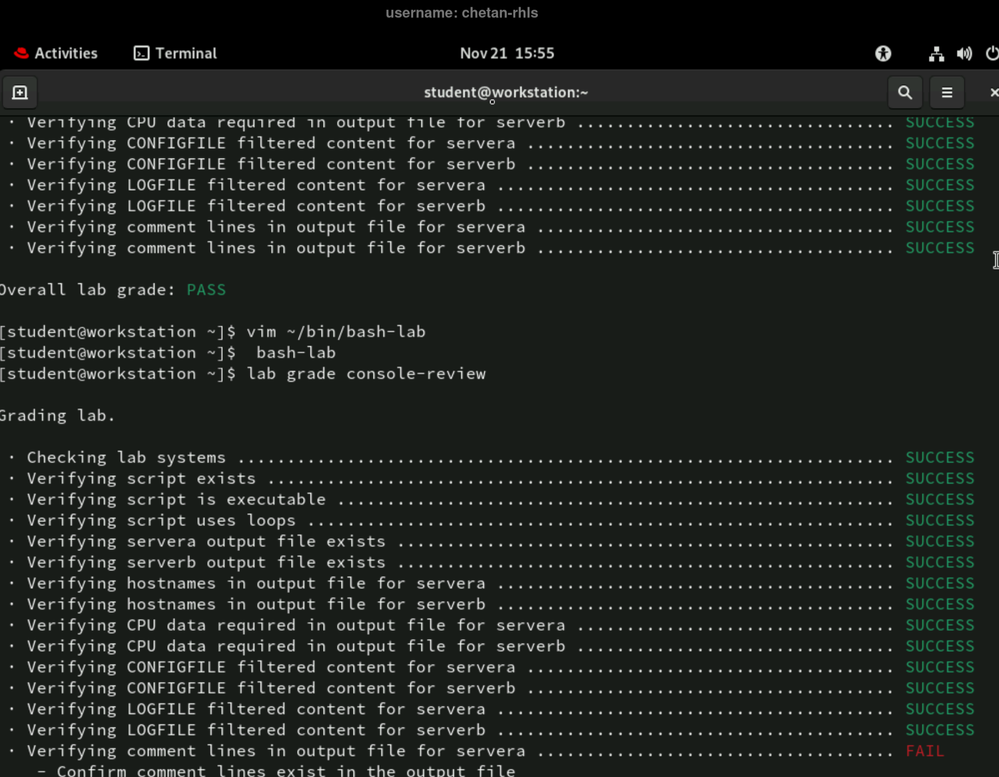
Task: Open the Nov 21 15:55 clock calendar
Action: point(506,53)
